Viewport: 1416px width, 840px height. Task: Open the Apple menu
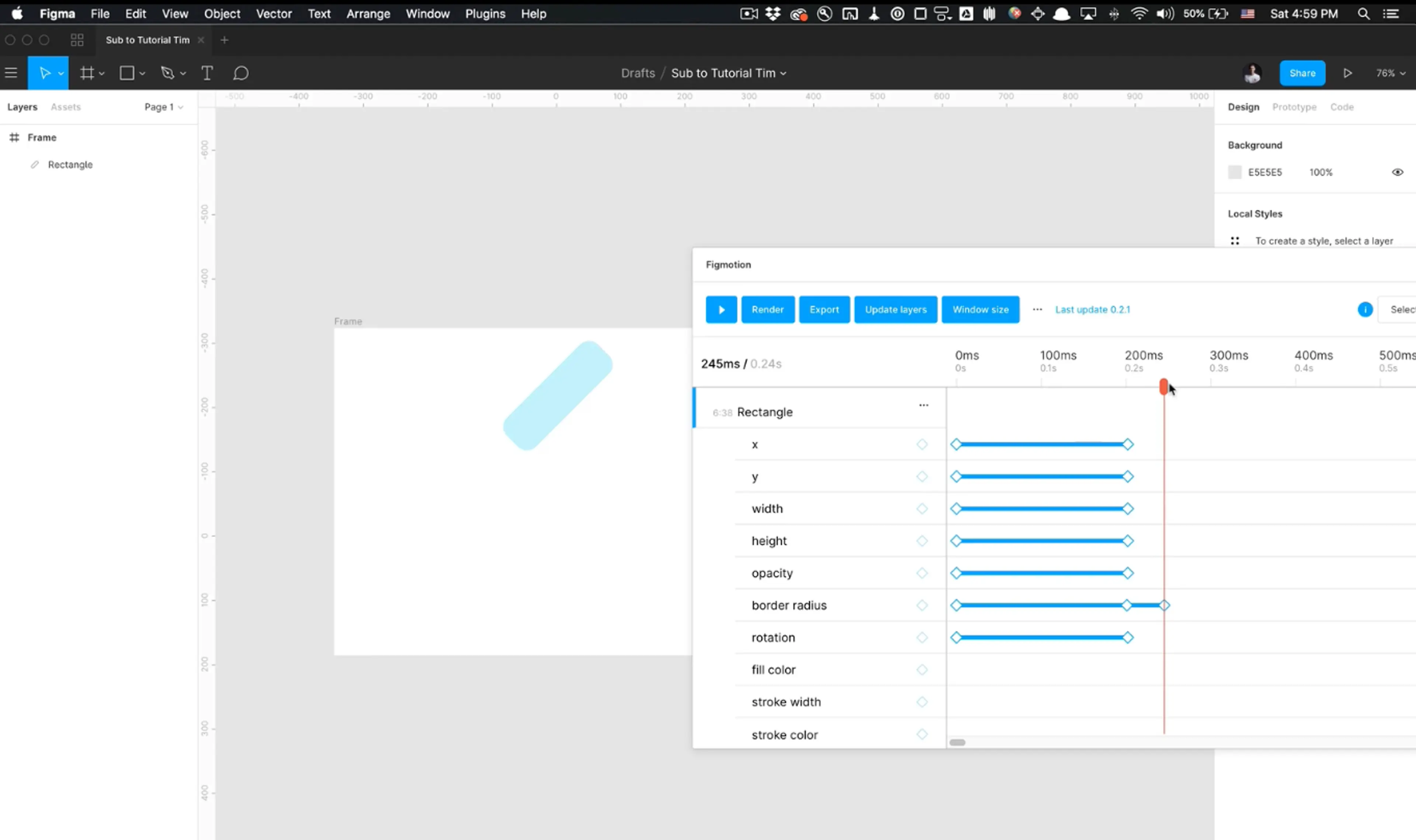tap(17, 13)
